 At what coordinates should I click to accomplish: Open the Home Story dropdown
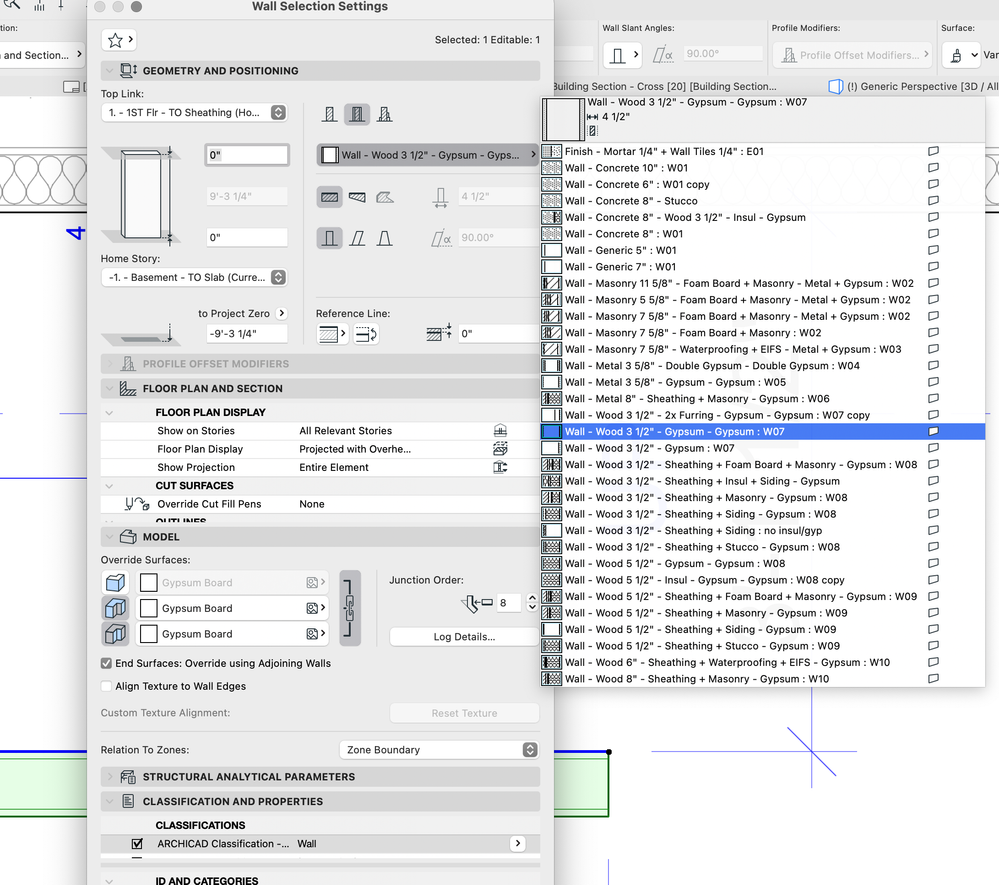tap(194, 278)
